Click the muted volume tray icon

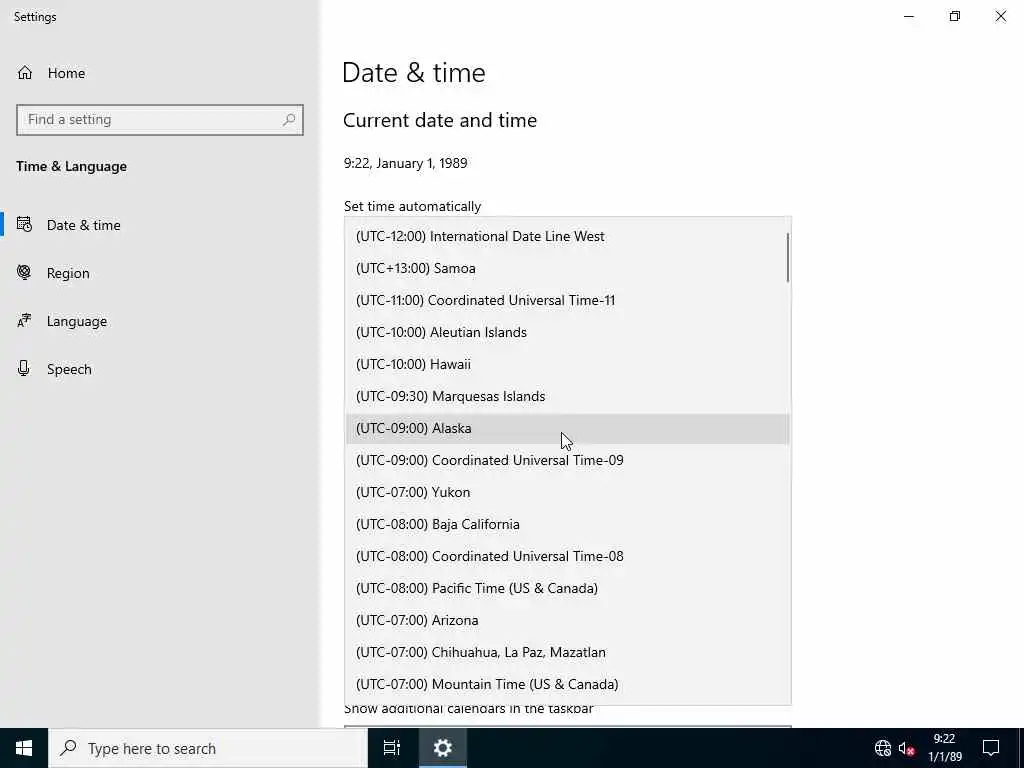click(x=906, y=748)
